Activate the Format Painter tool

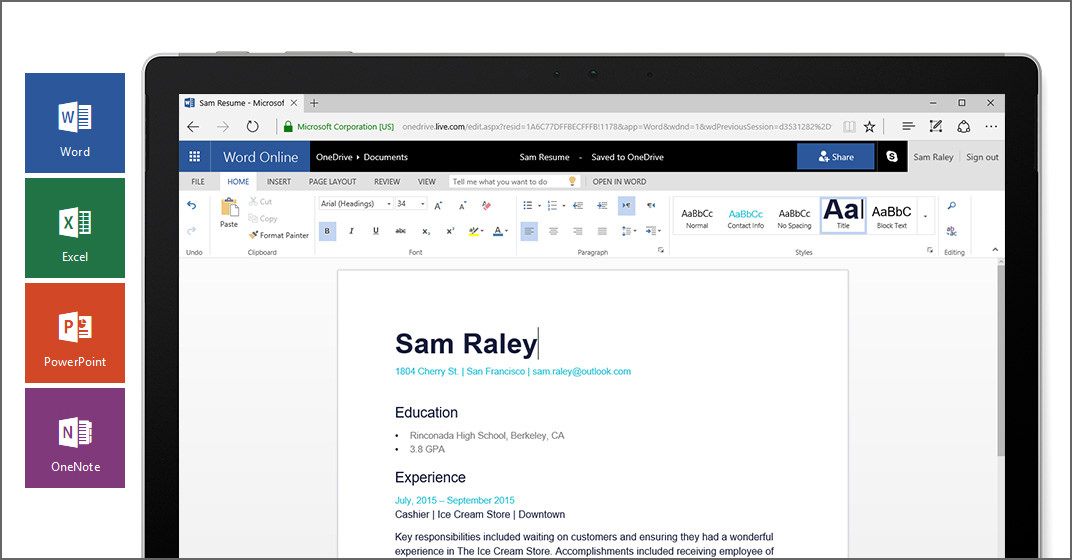point(279,235)
